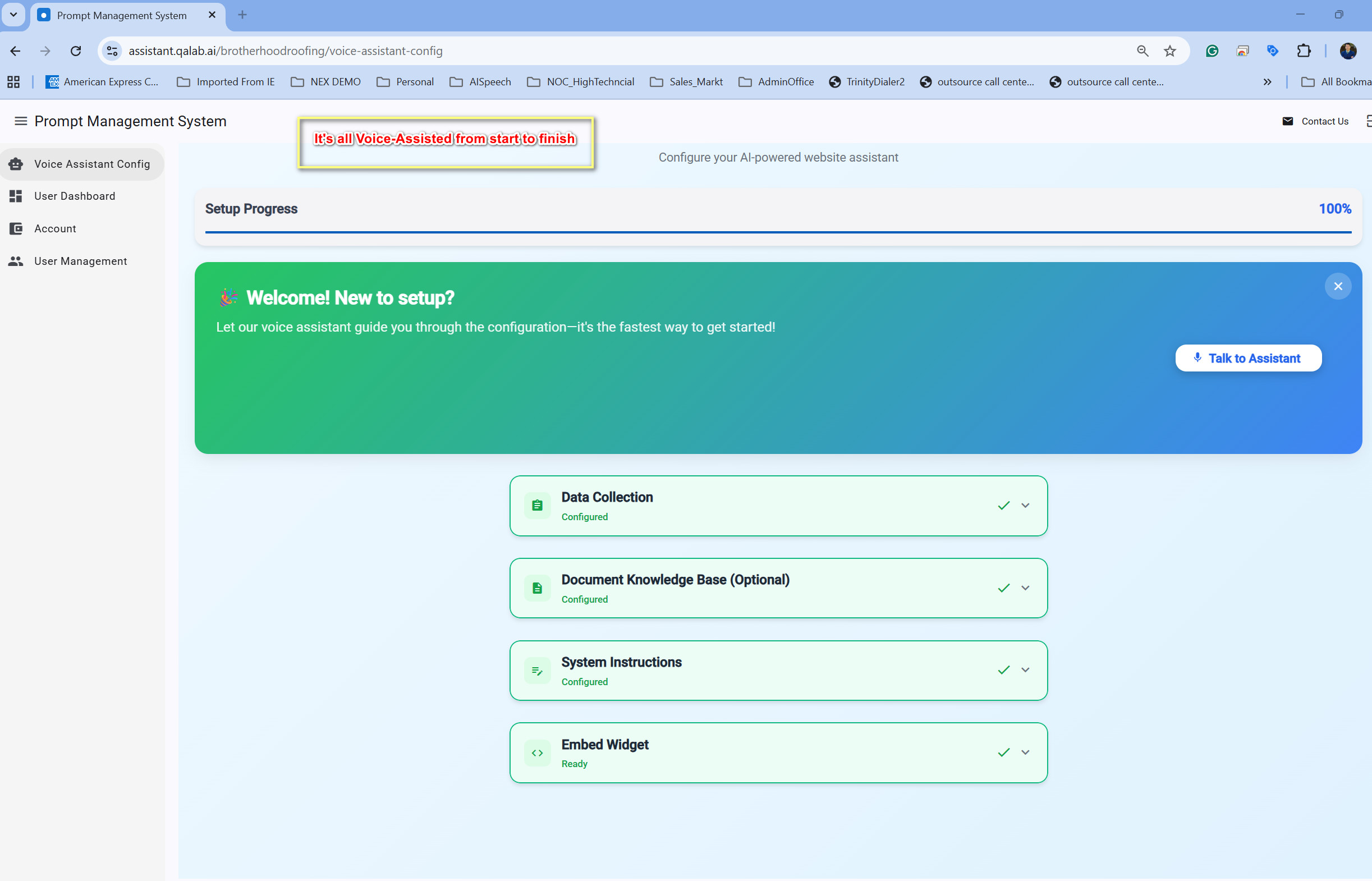
Task: Expand the System Instructions section chevron
Action: pos(1024,670)
